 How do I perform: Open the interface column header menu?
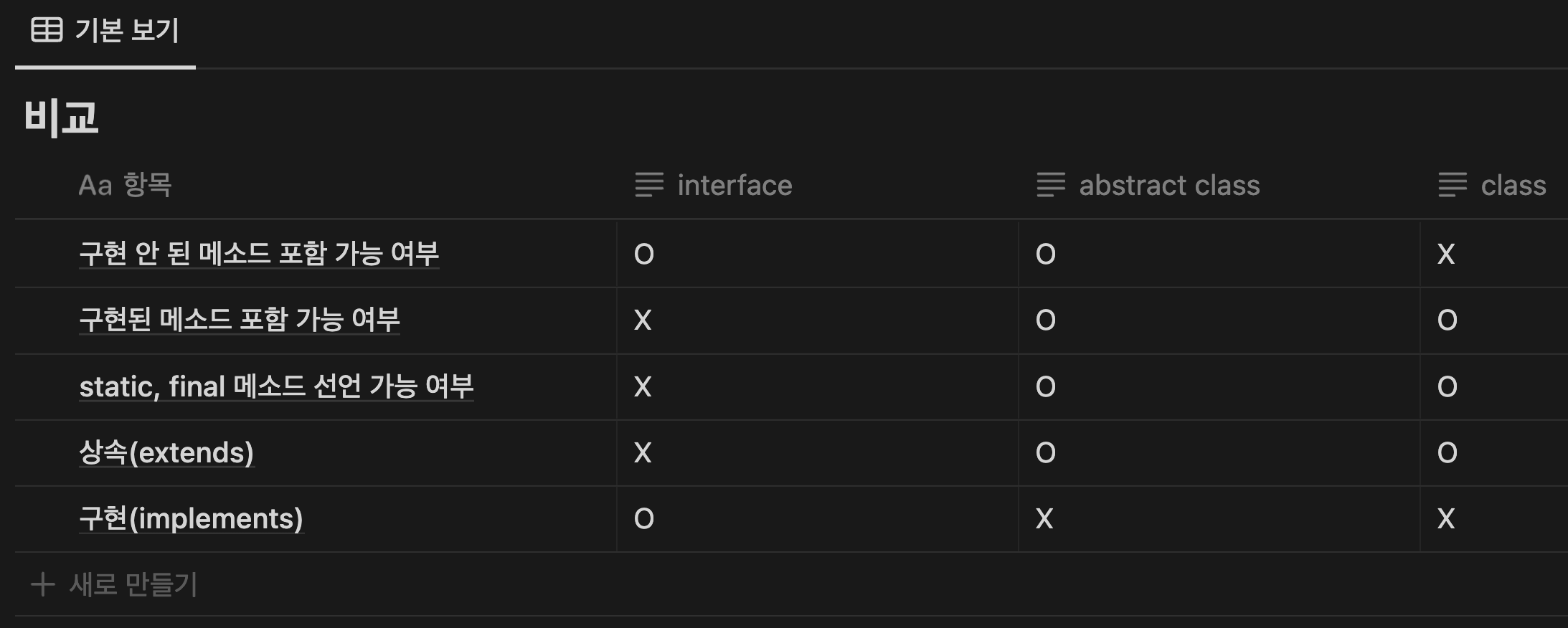click(x=735, y=186)
